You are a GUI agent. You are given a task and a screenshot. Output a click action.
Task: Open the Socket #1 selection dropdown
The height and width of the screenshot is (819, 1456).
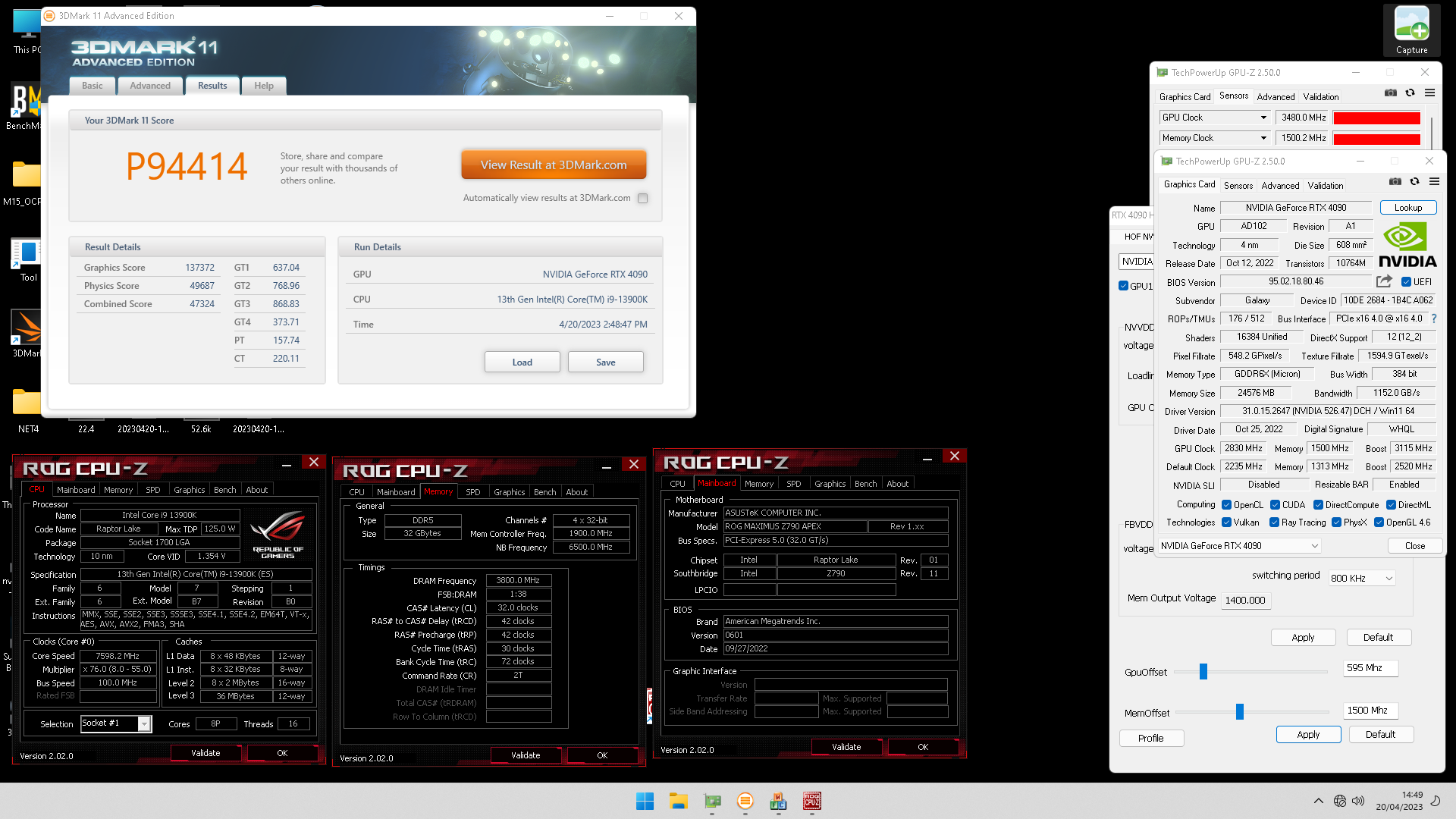click(117, 723)
